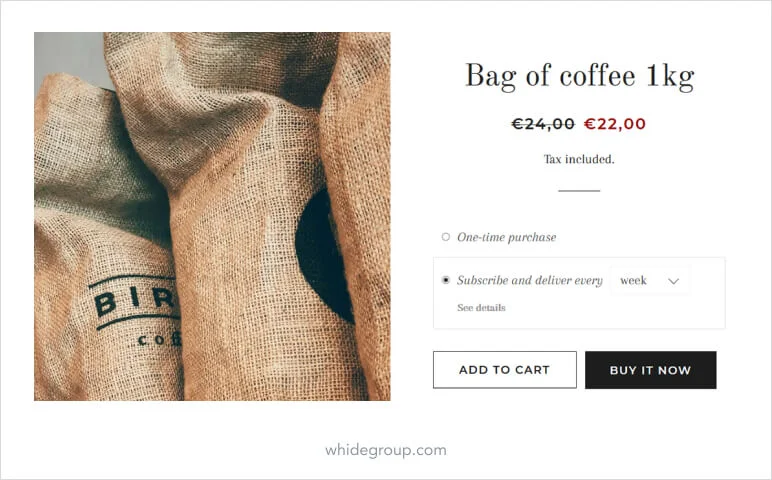
Task: Click the Bag of coffee 1kg title
Action: (x=579, y=76)
